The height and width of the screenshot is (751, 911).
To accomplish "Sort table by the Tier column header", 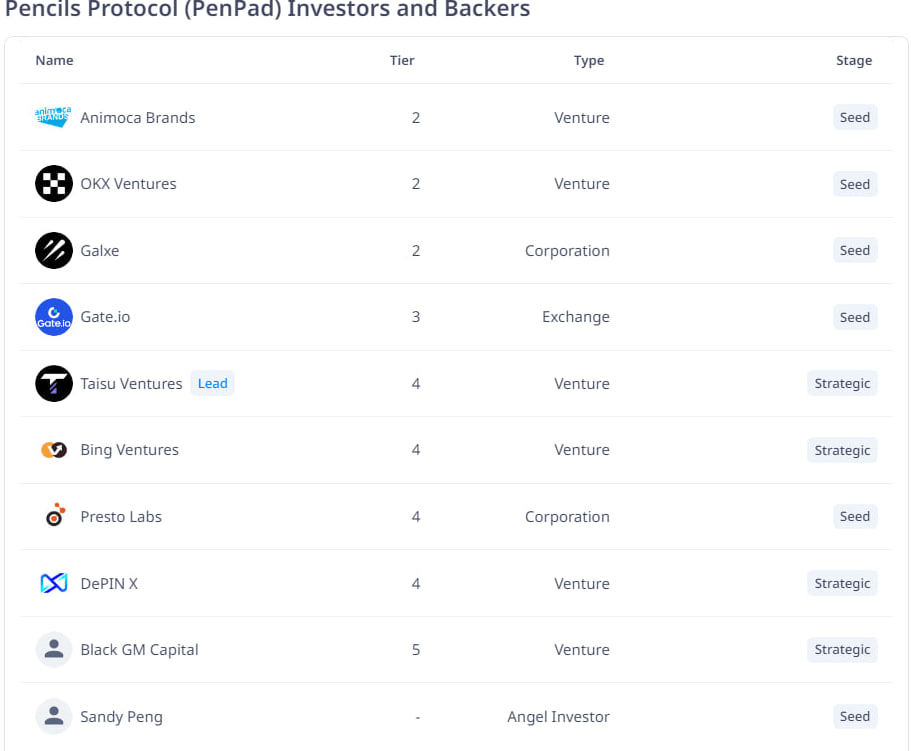I will tap(402, 60).
